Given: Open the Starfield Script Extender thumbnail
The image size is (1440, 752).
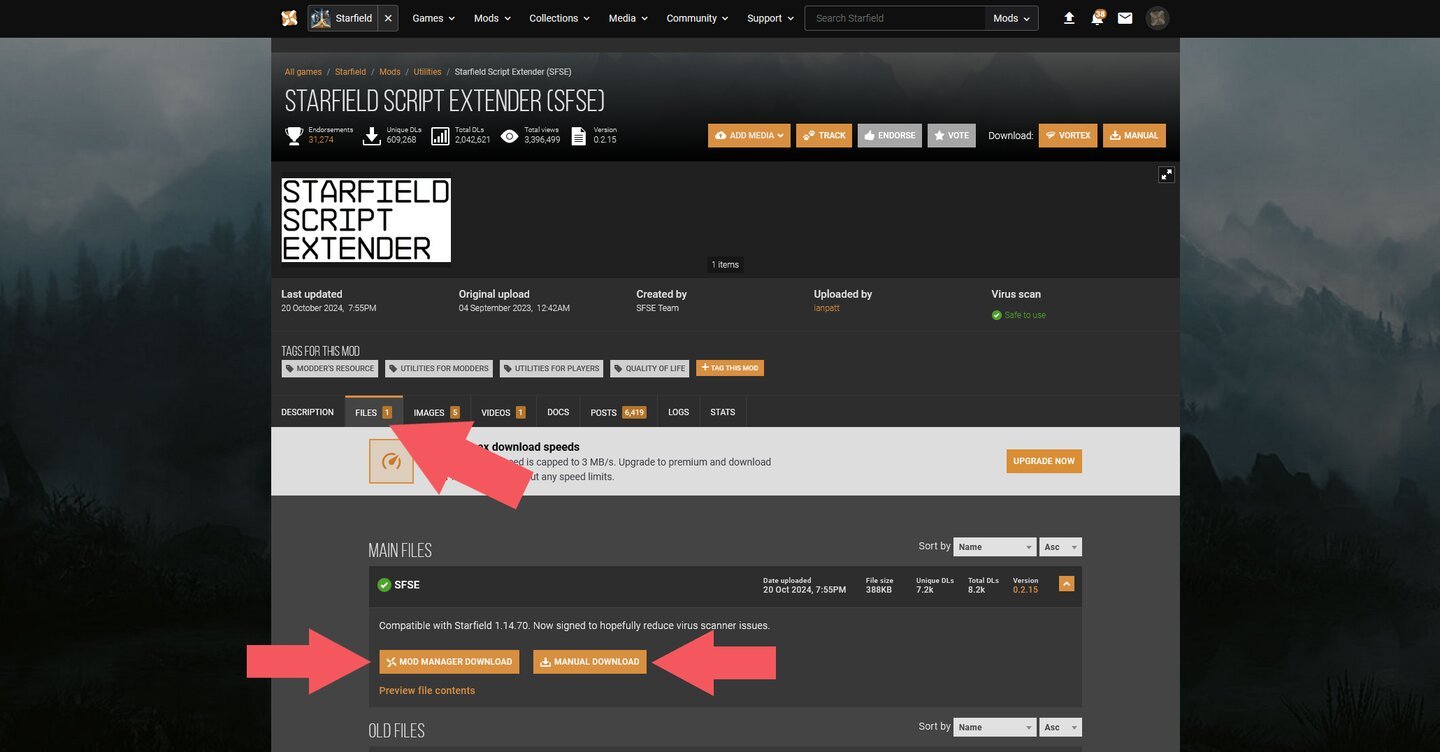Looking at the screenshot, I should 366,220.
